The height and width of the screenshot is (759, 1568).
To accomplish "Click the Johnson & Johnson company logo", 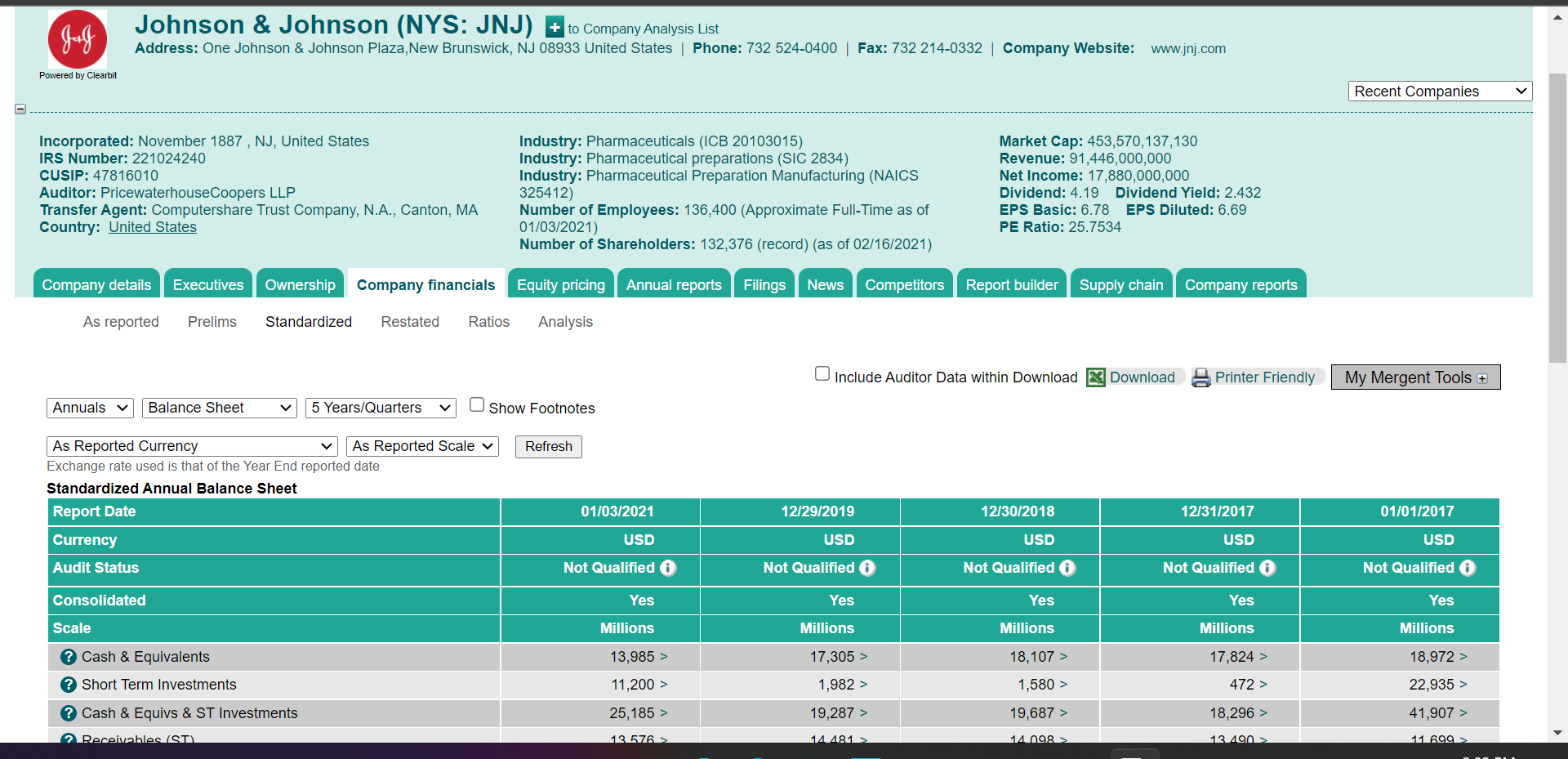I will (x=78, y=38).
